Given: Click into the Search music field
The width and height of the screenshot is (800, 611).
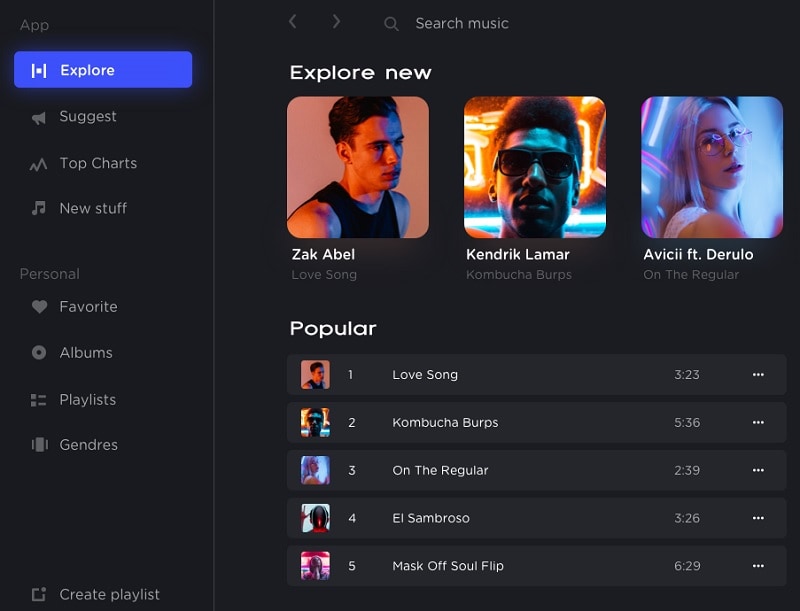Looking at the screenshot, I should tap(462, 23).
